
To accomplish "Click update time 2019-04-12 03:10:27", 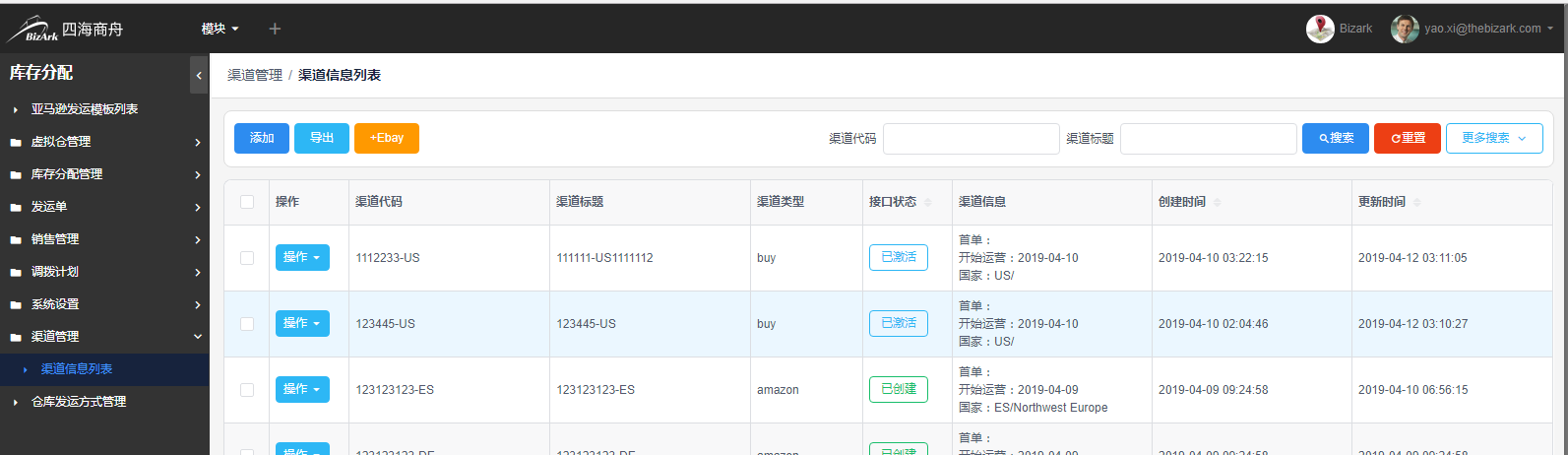I will (1412, 324).
